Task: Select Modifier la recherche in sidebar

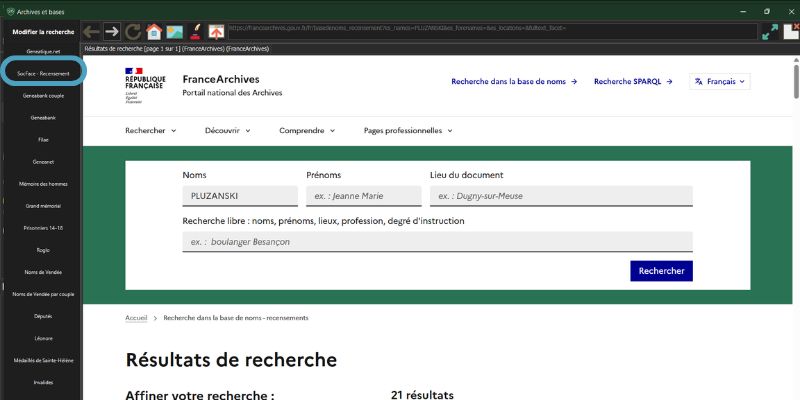Action: tap(43, 32)
